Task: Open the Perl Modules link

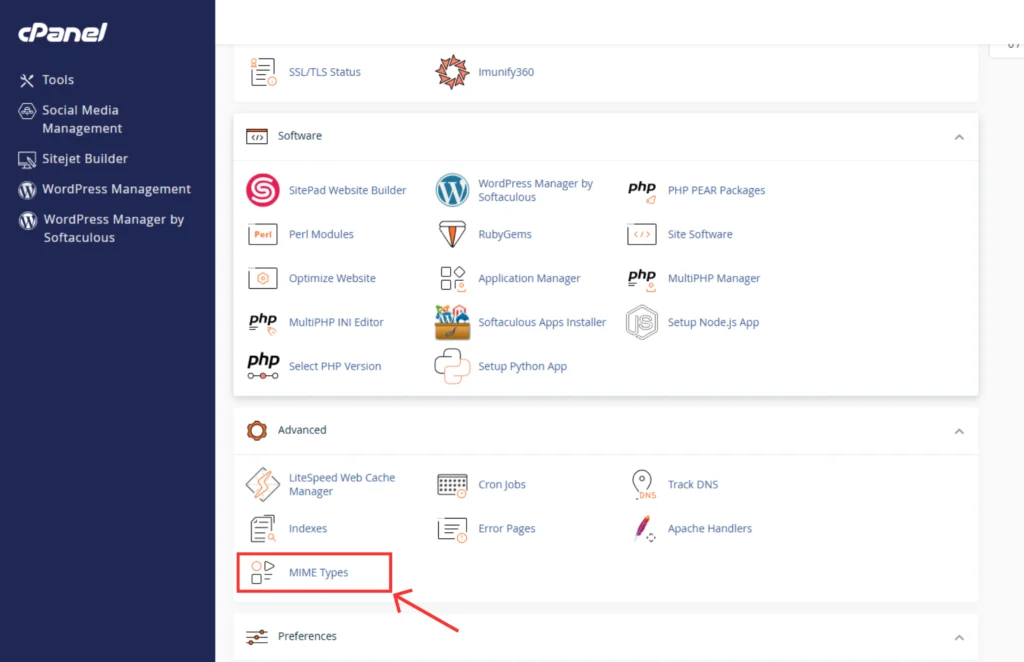Action: [x=321, y=234]
